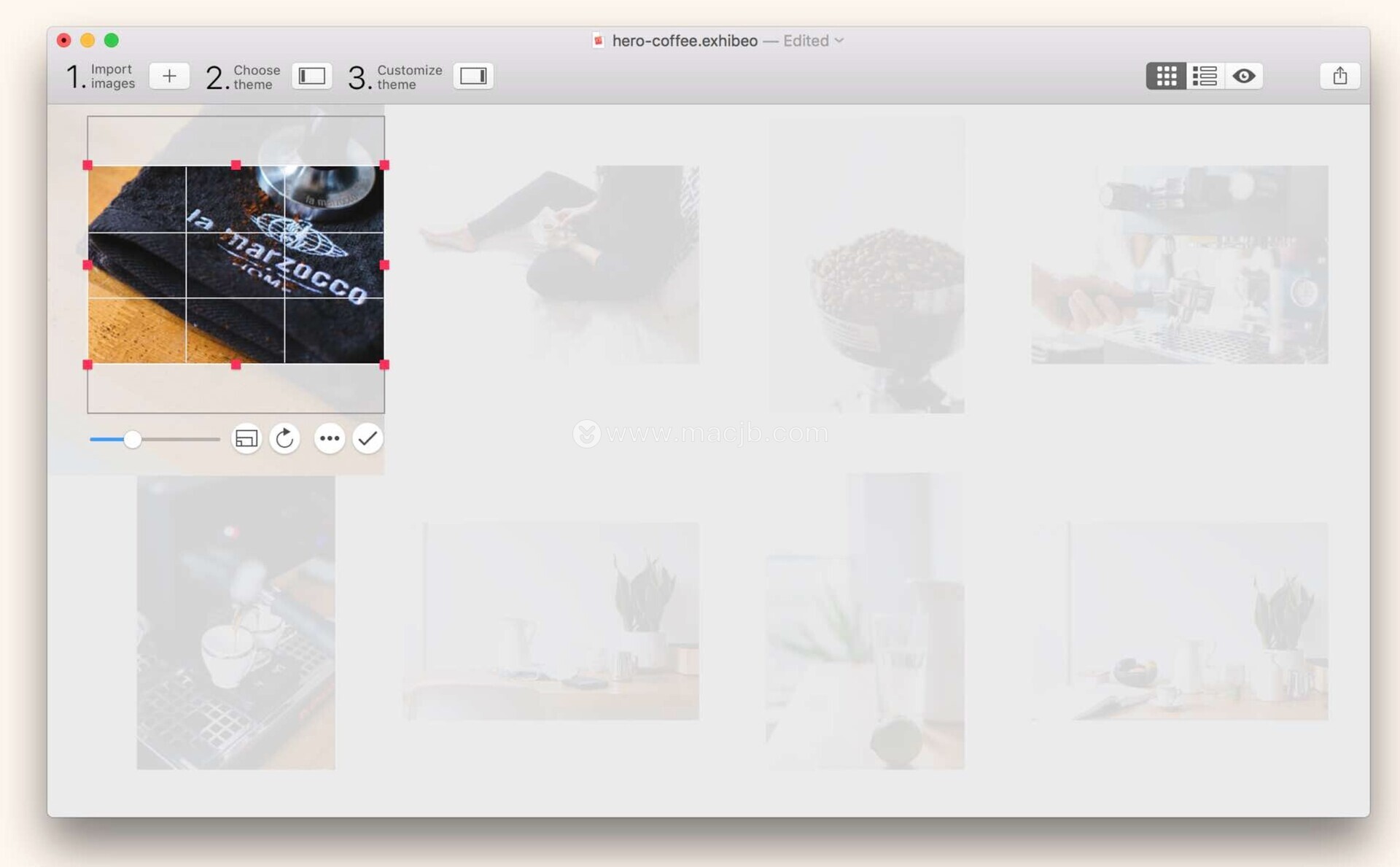Switch to list view mode

[1205, 76]
